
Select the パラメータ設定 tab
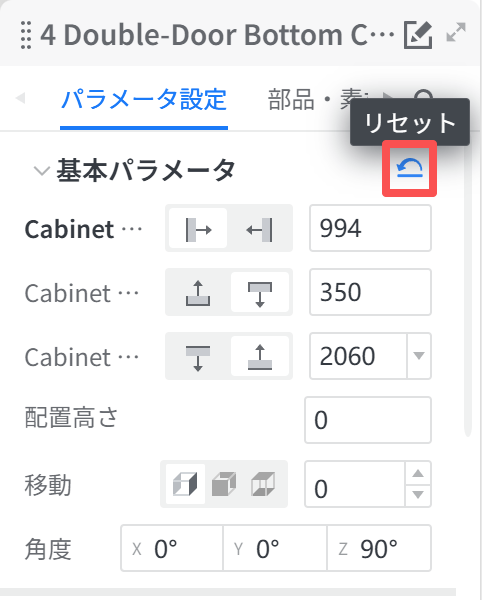pos(144,99)
